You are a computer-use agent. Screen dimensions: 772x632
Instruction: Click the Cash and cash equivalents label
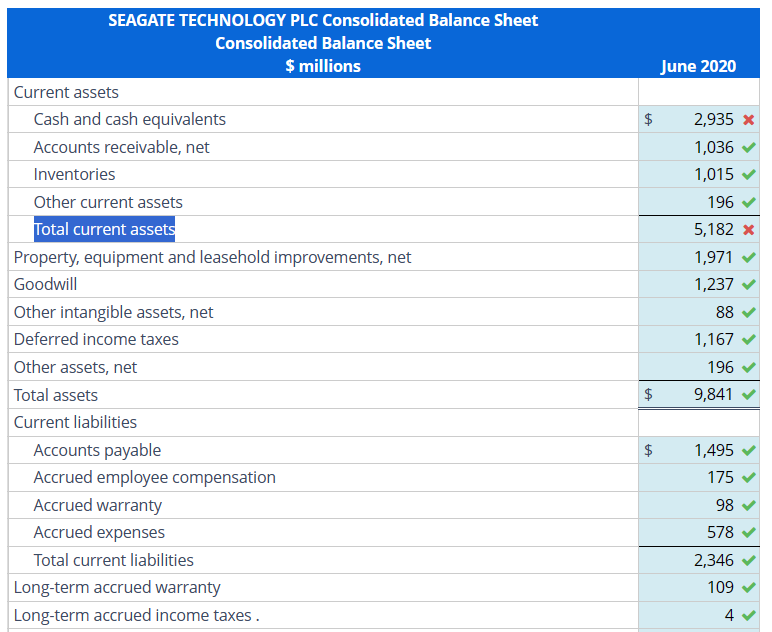(129, 120)
